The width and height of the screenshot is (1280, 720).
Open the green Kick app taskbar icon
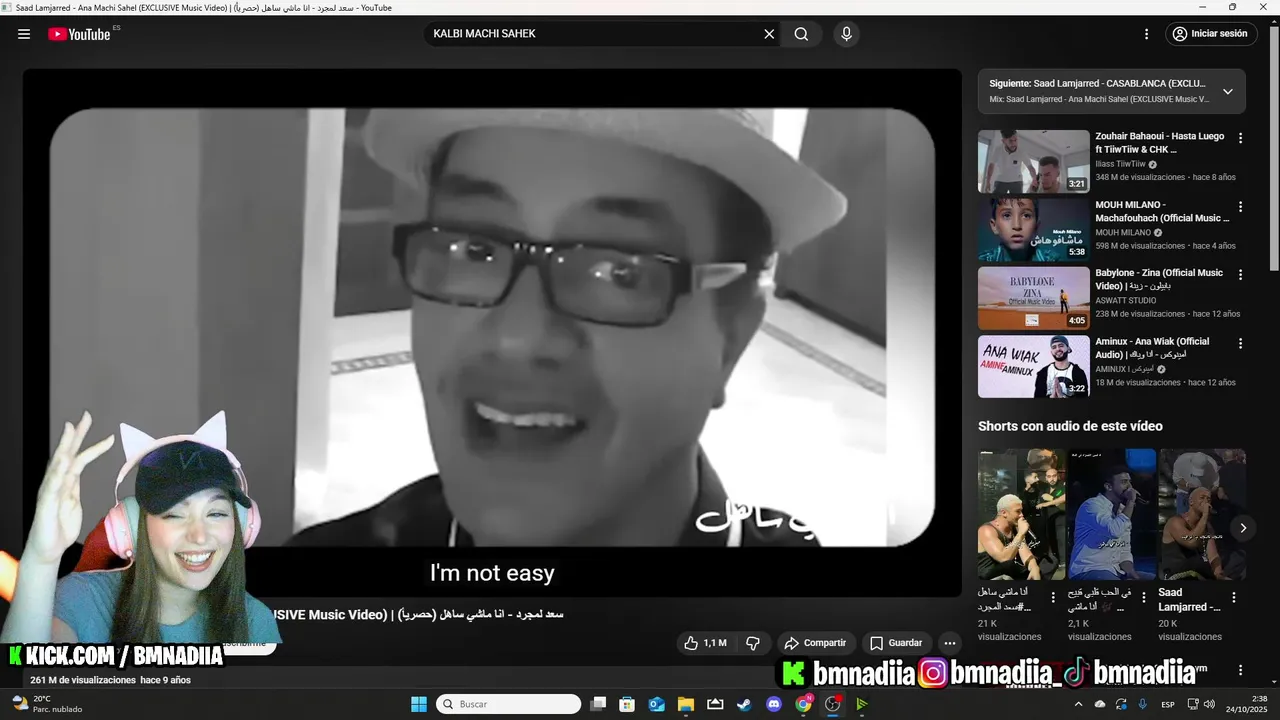pyautogui.click(x=862, y=704)
